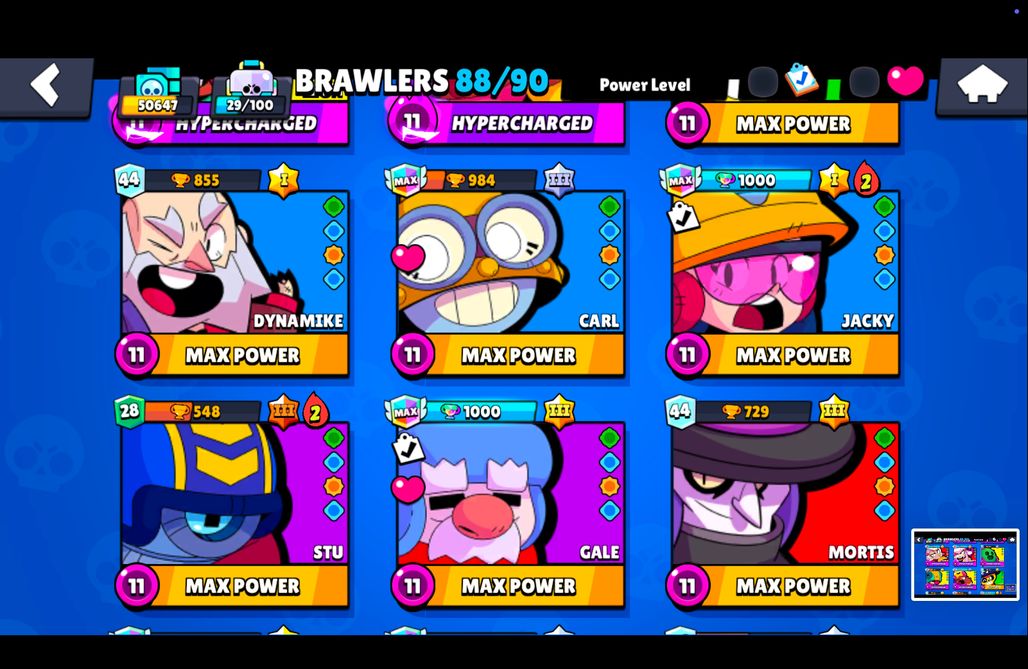Open the credits counter showing 50647
The width and height of the screenshot is (1028, 669).
(x=157, y=92)
